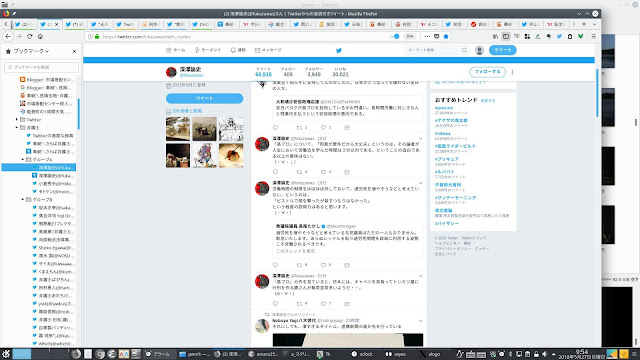Viewport: 640px width, 360px height.
Task: Close the active tab with its X
Action: pos(56,24)
